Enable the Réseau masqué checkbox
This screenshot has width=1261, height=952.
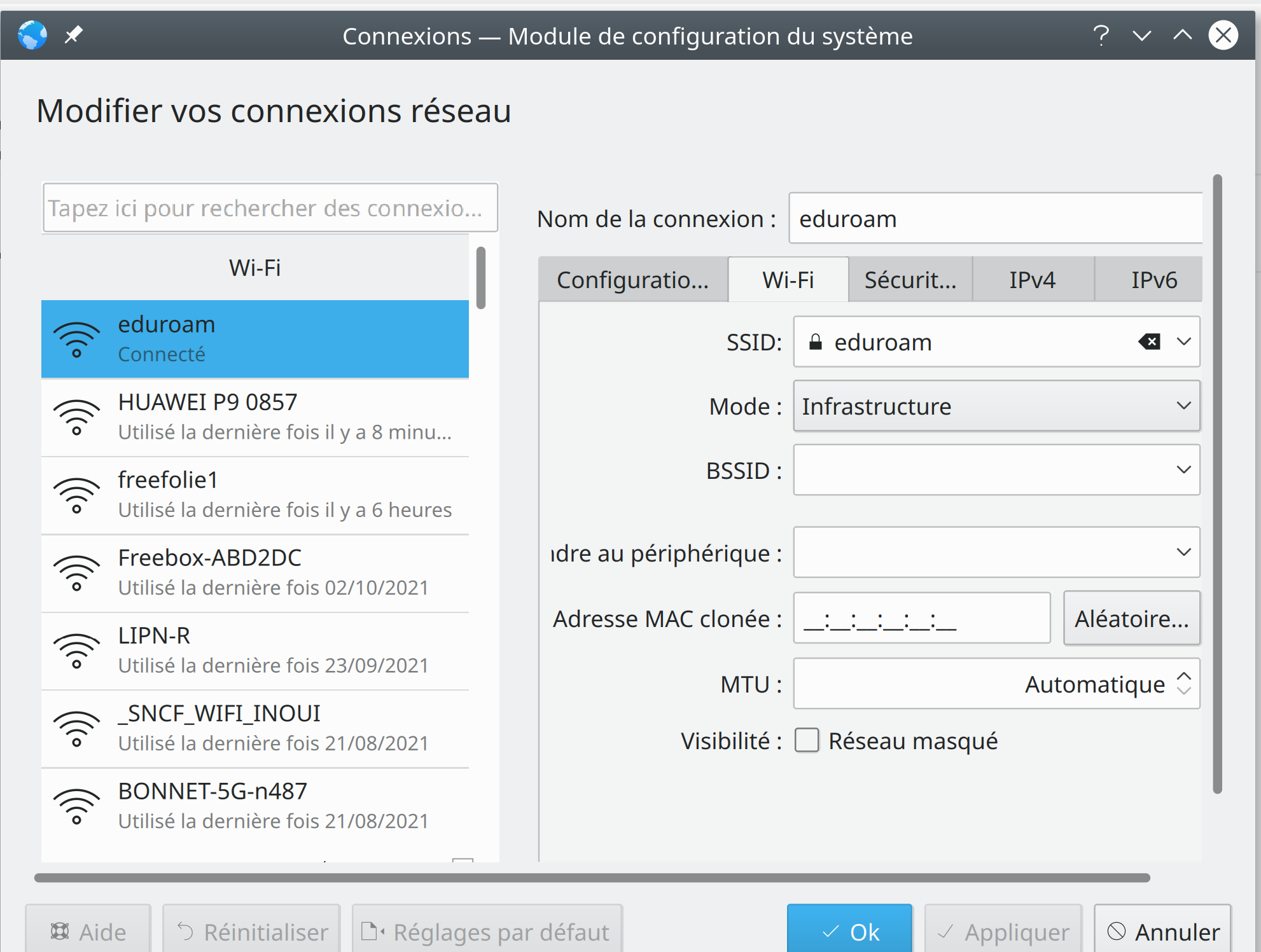(x=807, y=741)
